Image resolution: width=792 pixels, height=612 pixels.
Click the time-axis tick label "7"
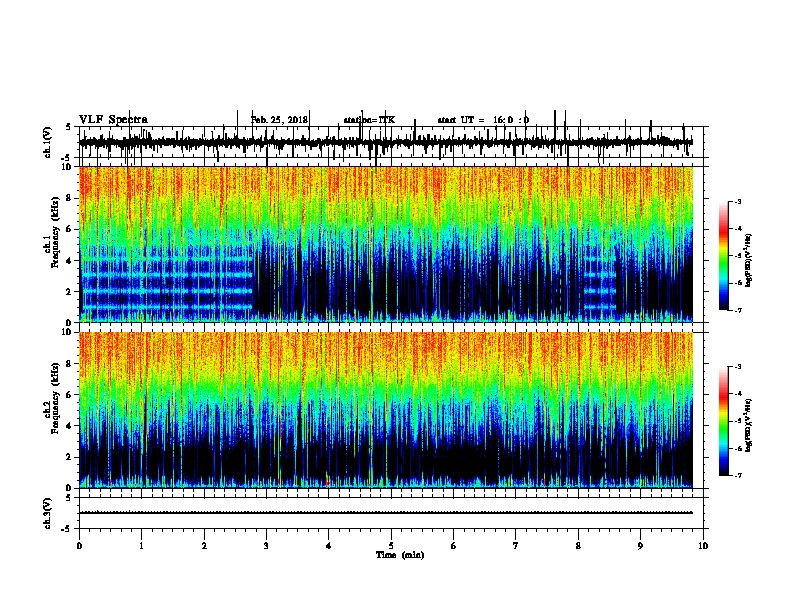coord(516,546)
